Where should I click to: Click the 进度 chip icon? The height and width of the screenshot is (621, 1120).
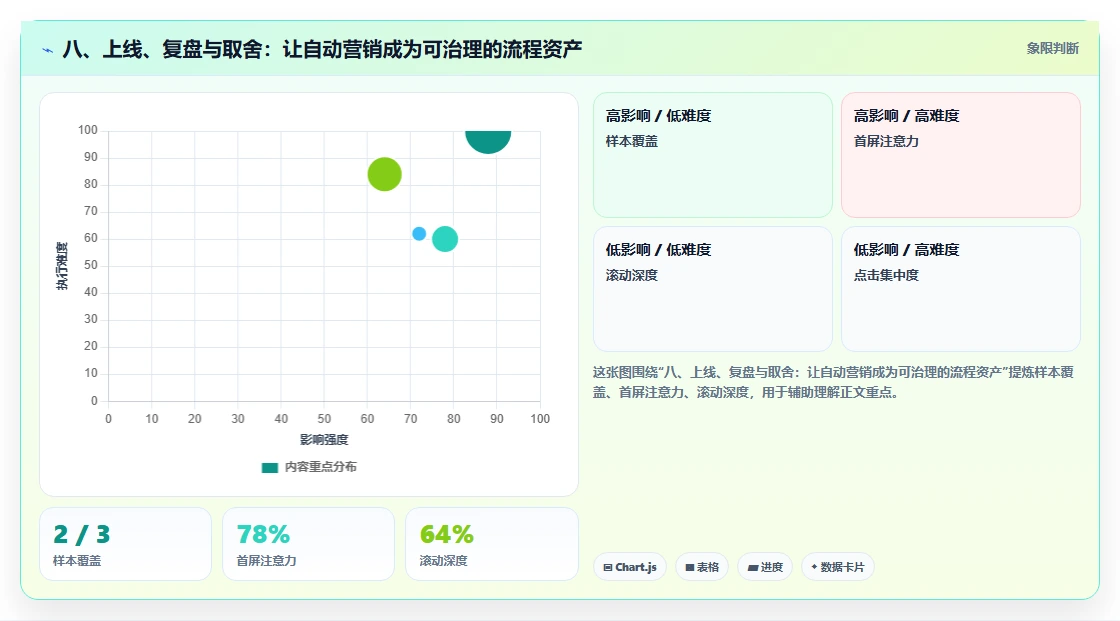coord(753,567)
